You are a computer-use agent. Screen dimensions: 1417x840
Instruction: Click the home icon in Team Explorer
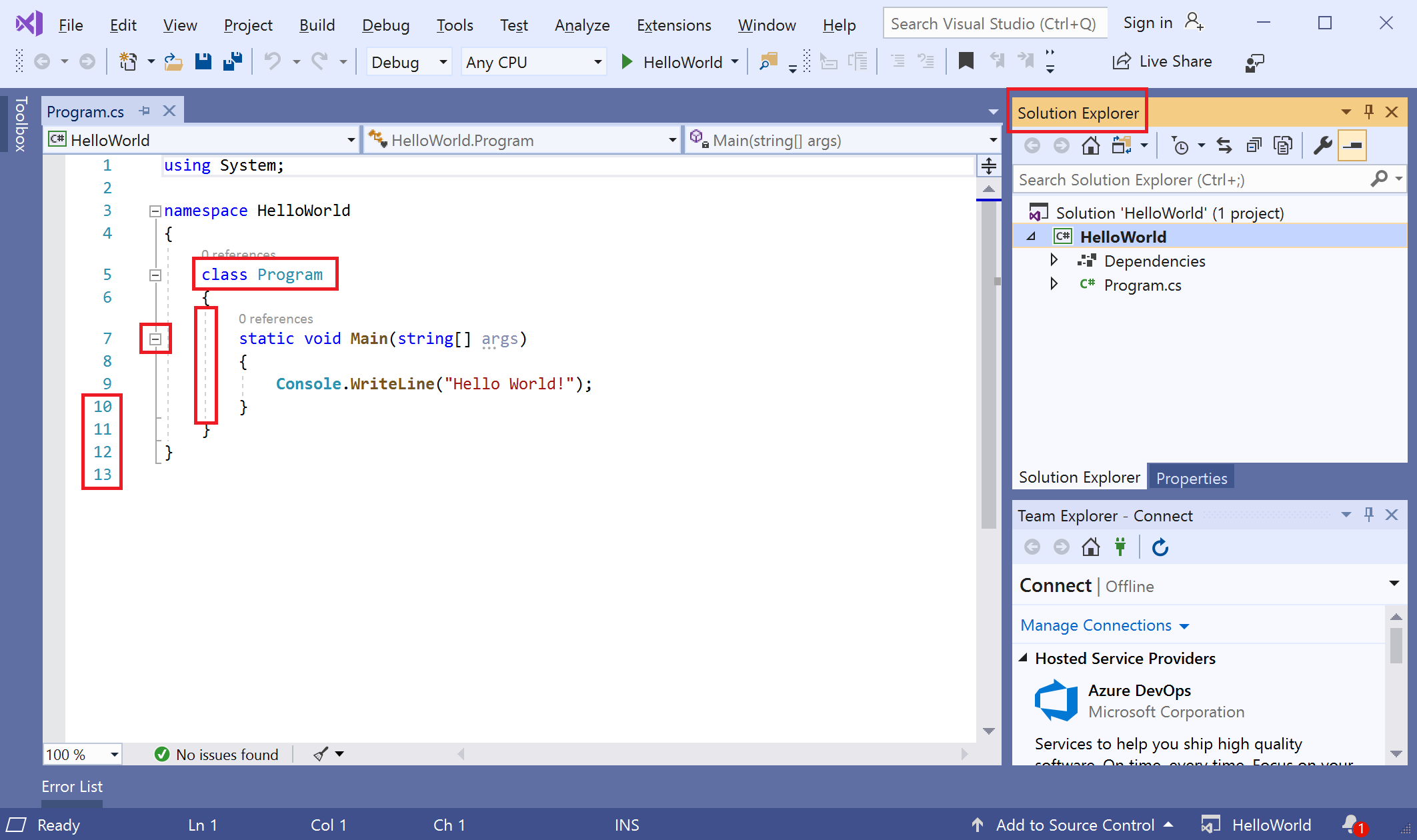pyautogui.click(x=1091, y=547)
